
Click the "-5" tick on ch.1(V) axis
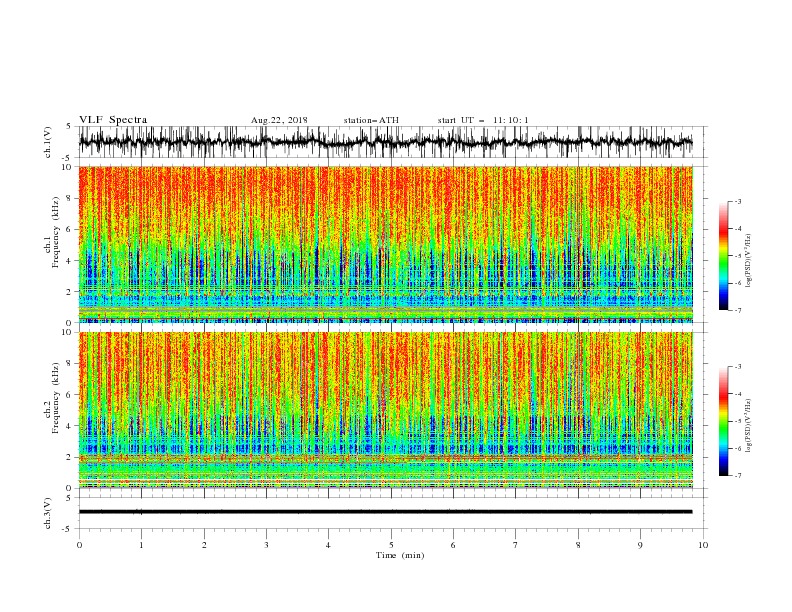click(68, 158)
